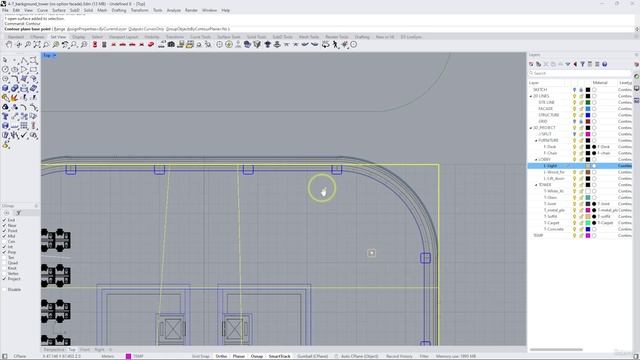Toggle the End osnap checkbox
640x360 pixels.
4,220
